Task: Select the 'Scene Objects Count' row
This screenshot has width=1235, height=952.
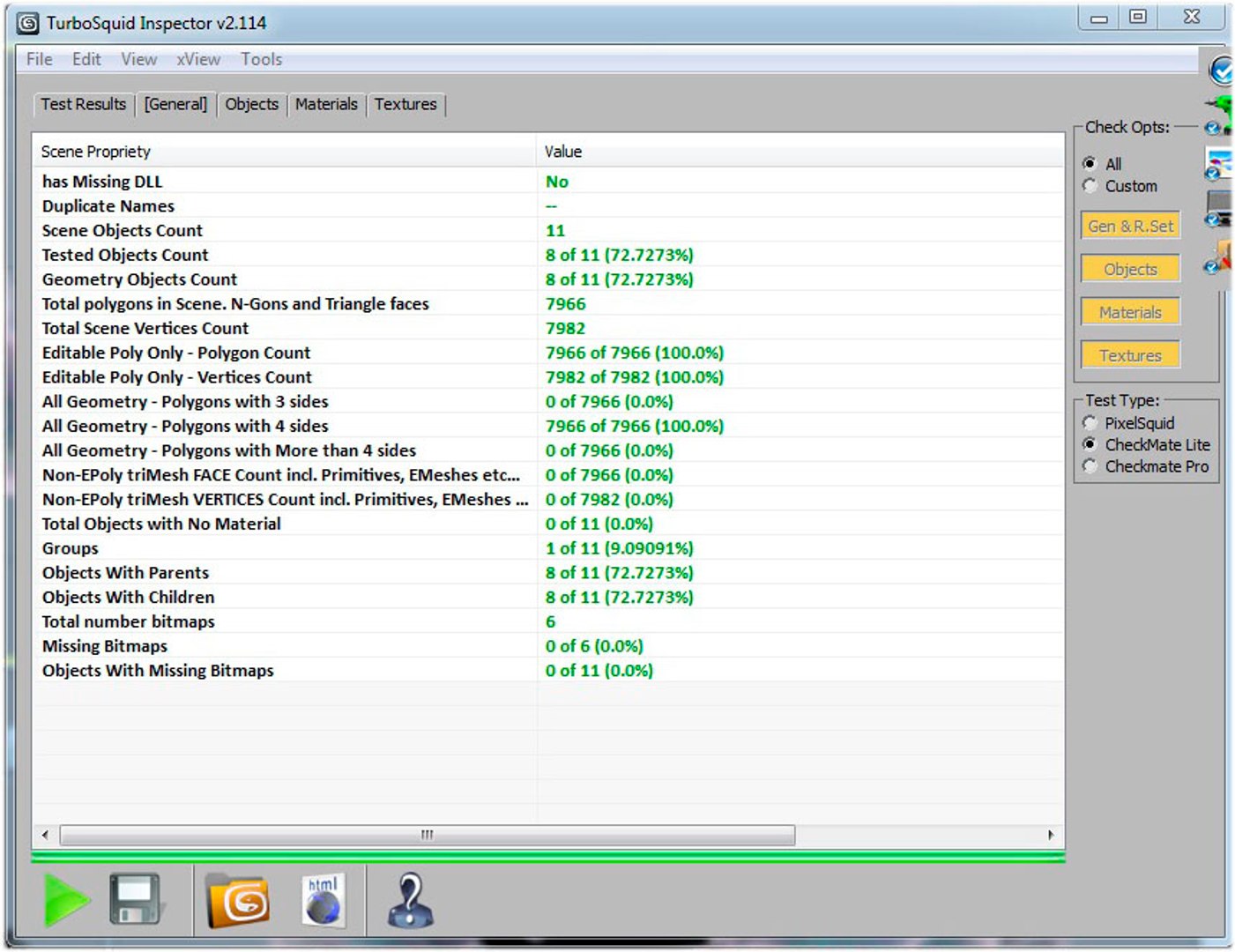Action: (548, 231)
